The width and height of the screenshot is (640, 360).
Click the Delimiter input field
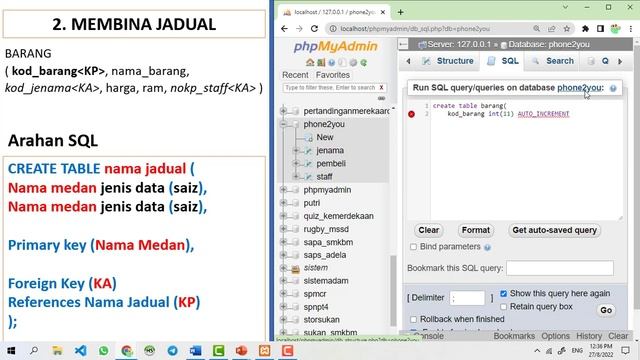467,298
